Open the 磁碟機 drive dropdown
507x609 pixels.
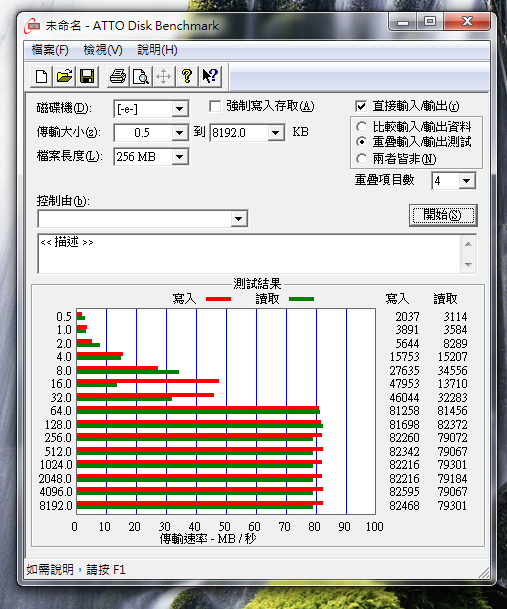180,109
